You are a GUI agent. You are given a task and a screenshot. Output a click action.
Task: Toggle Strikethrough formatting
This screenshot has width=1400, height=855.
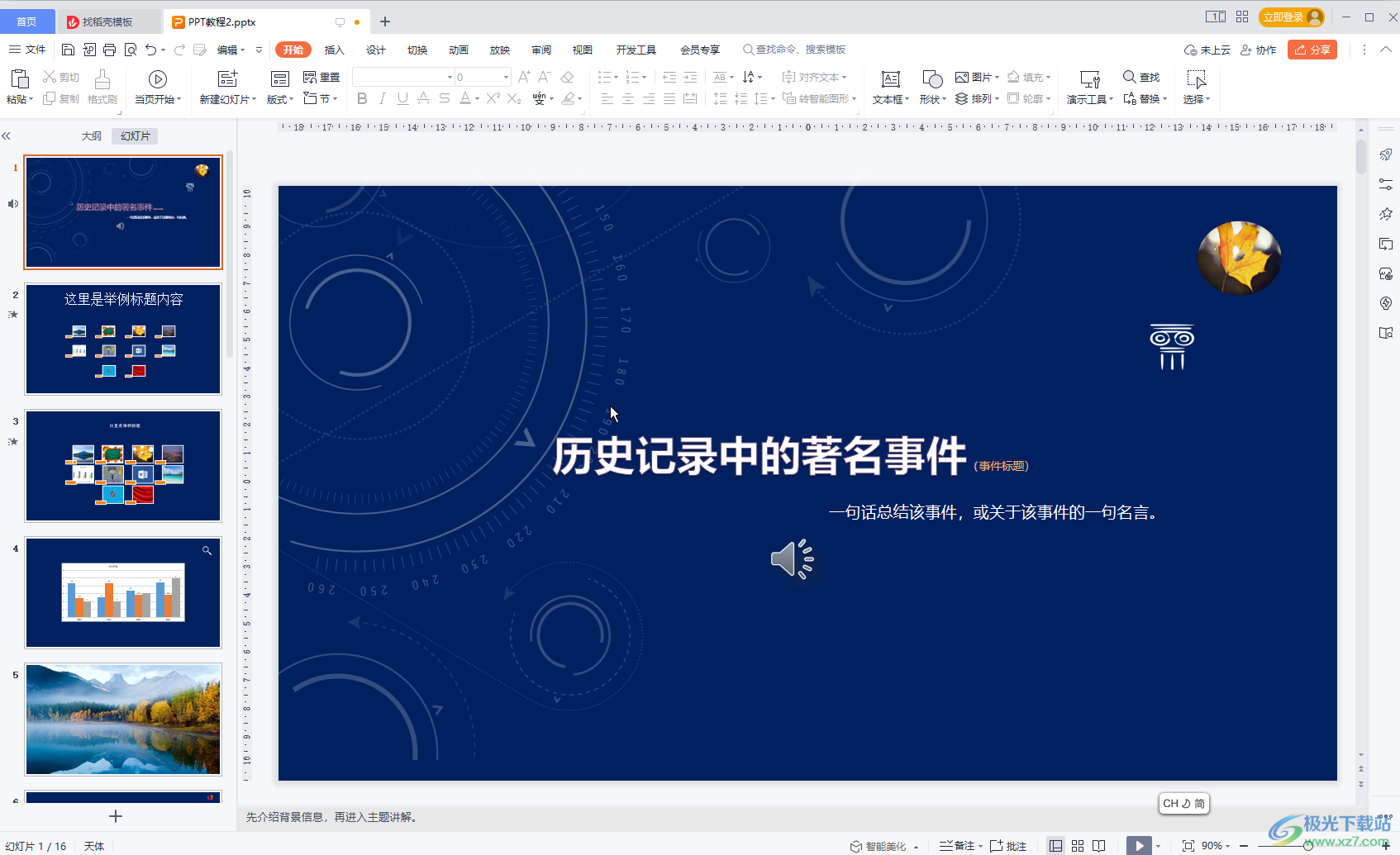tap(445, 99)
